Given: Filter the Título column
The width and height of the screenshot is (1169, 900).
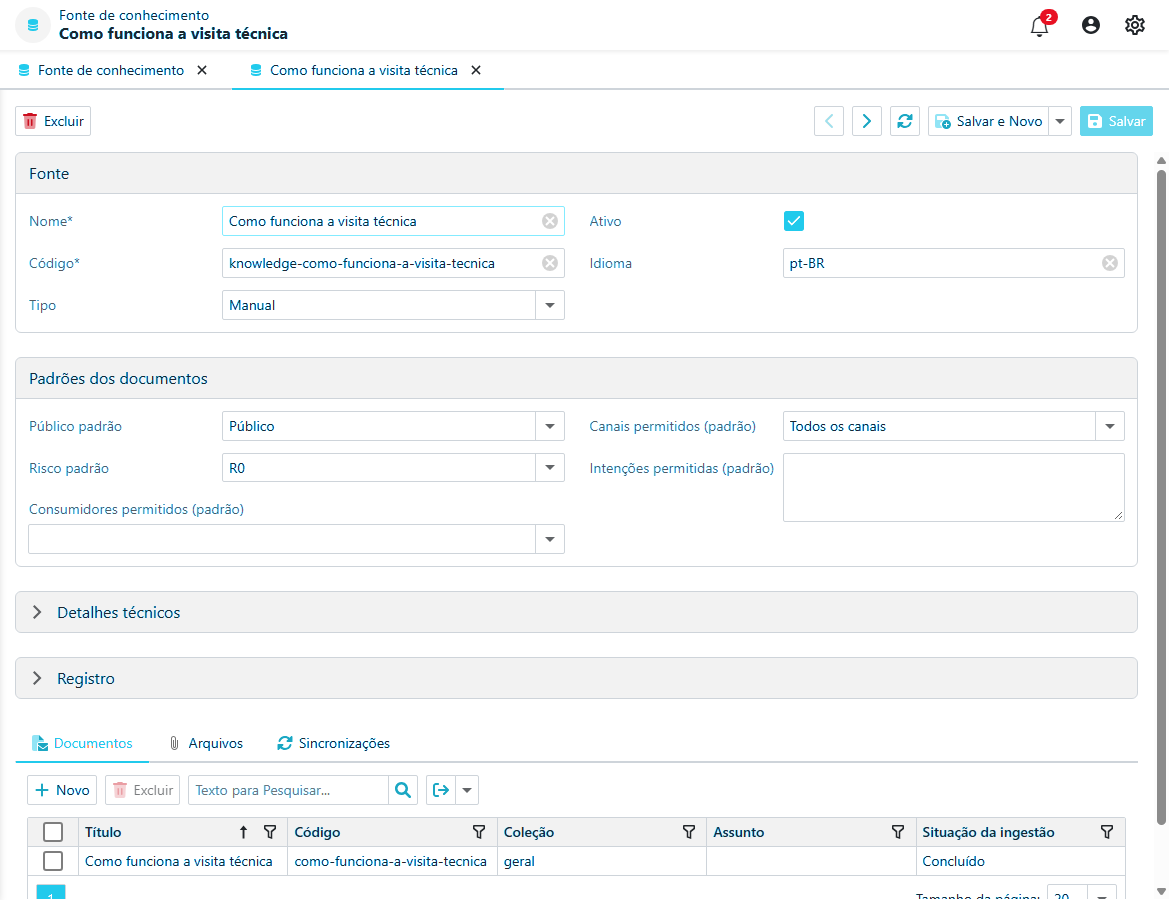Looking at the screenshot, I should 270,832.
